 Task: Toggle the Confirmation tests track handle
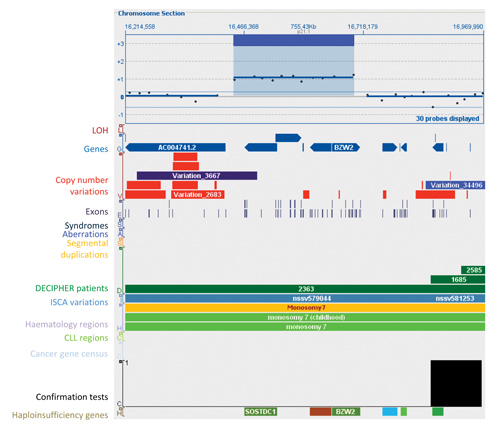(x=121, y=361)
